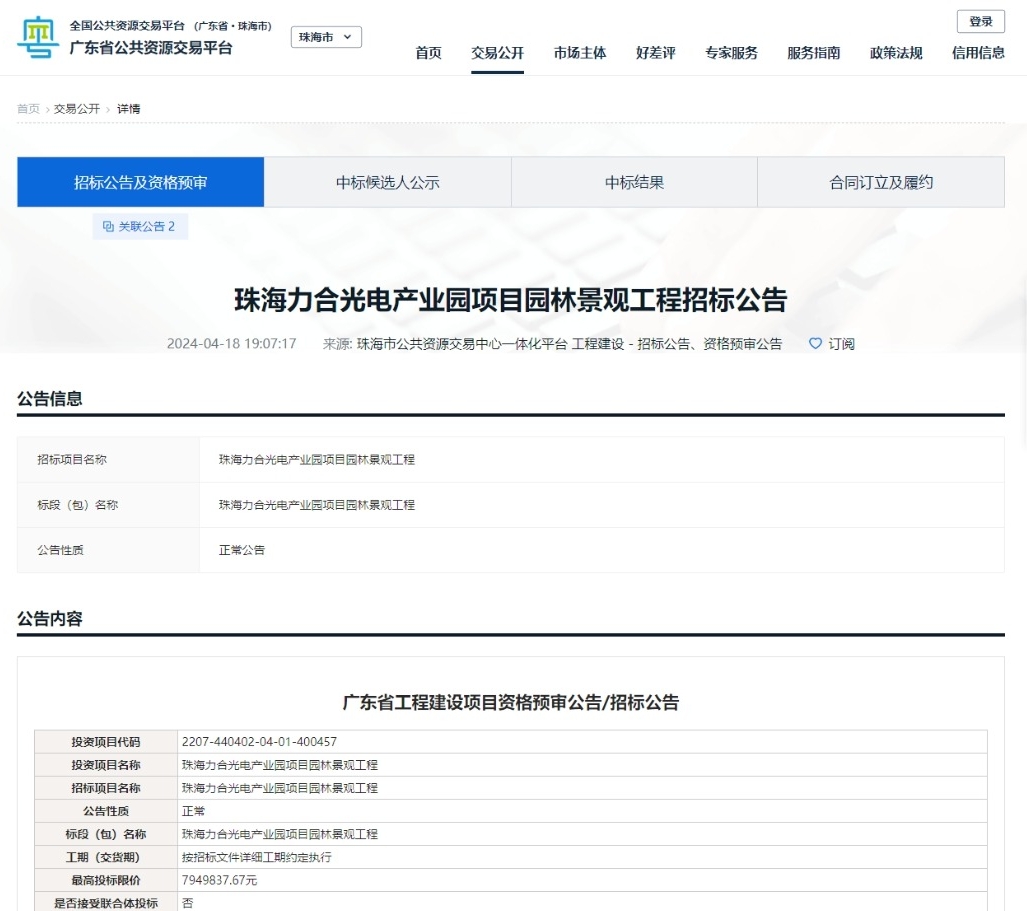Switch to the 中标候选人公示 tab
Image resolution: width=1027 pixels, height=911 pixels.
tap(387, 181)
